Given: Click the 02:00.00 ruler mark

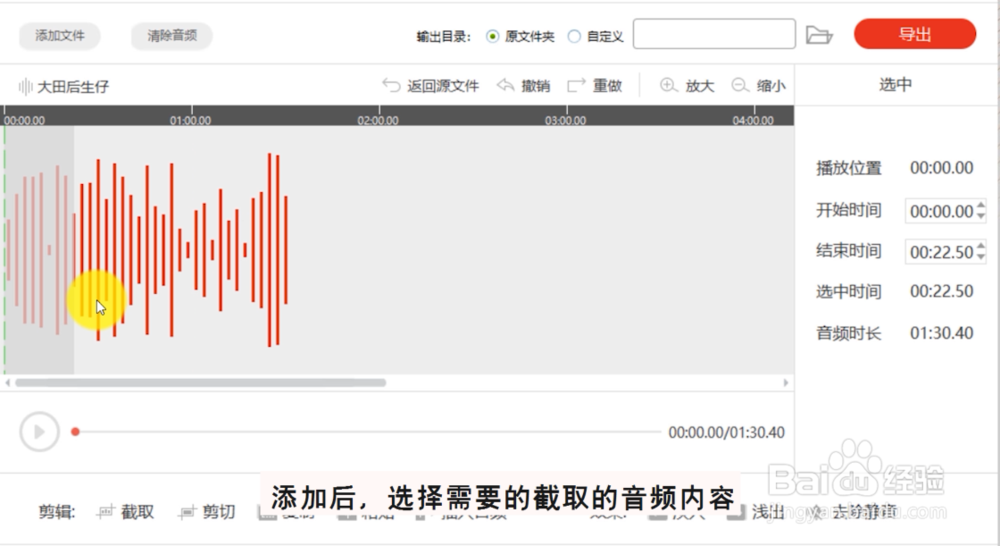Looking at the screenshot, I should pyautogui.click(x=378, y=120).
